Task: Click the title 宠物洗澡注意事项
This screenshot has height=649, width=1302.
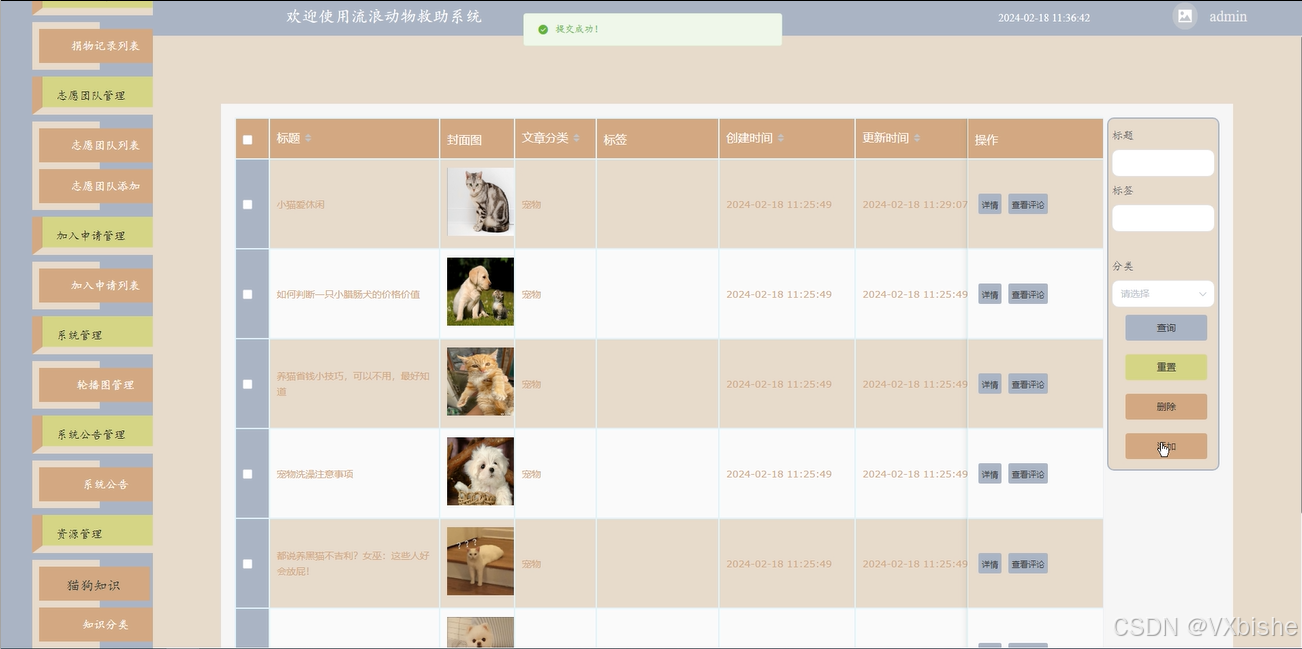Action: tap(315, 474)
